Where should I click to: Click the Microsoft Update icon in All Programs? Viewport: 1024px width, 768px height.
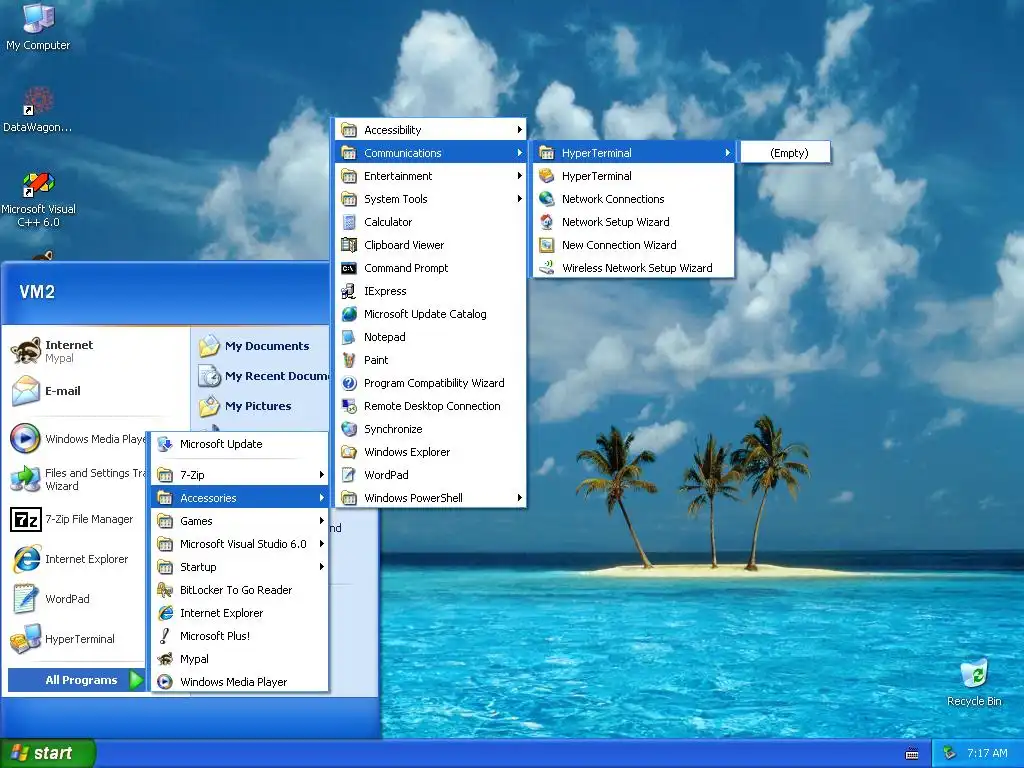click(165, 444)
